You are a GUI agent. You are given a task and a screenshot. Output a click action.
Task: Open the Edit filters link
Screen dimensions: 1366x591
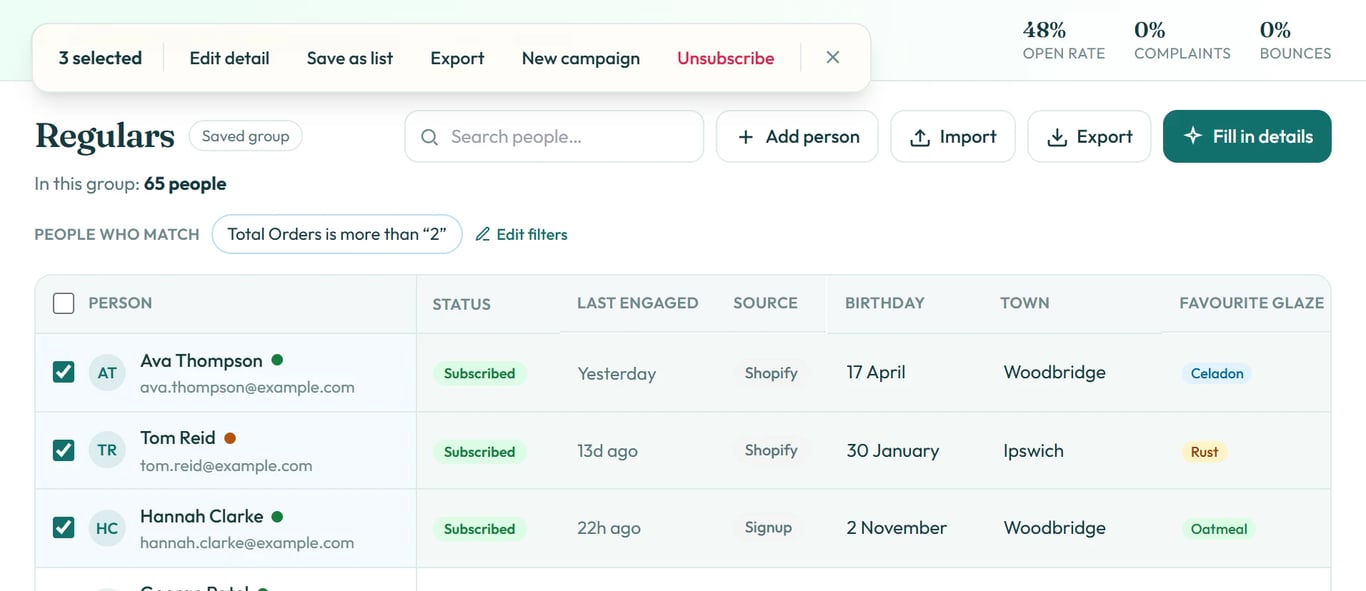(x=521, y=234)
